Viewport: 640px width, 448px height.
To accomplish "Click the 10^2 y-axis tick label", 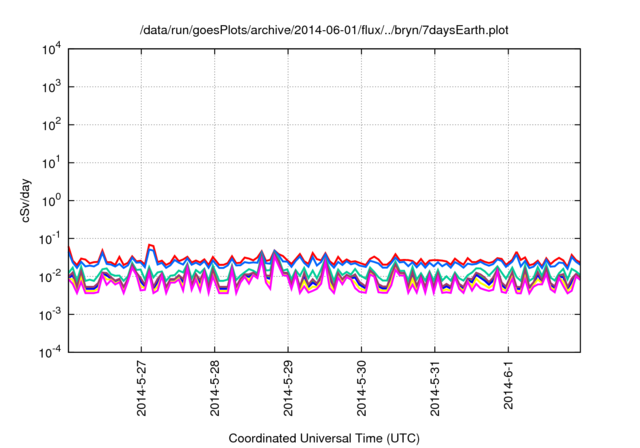I will click(x=52, y=125).
